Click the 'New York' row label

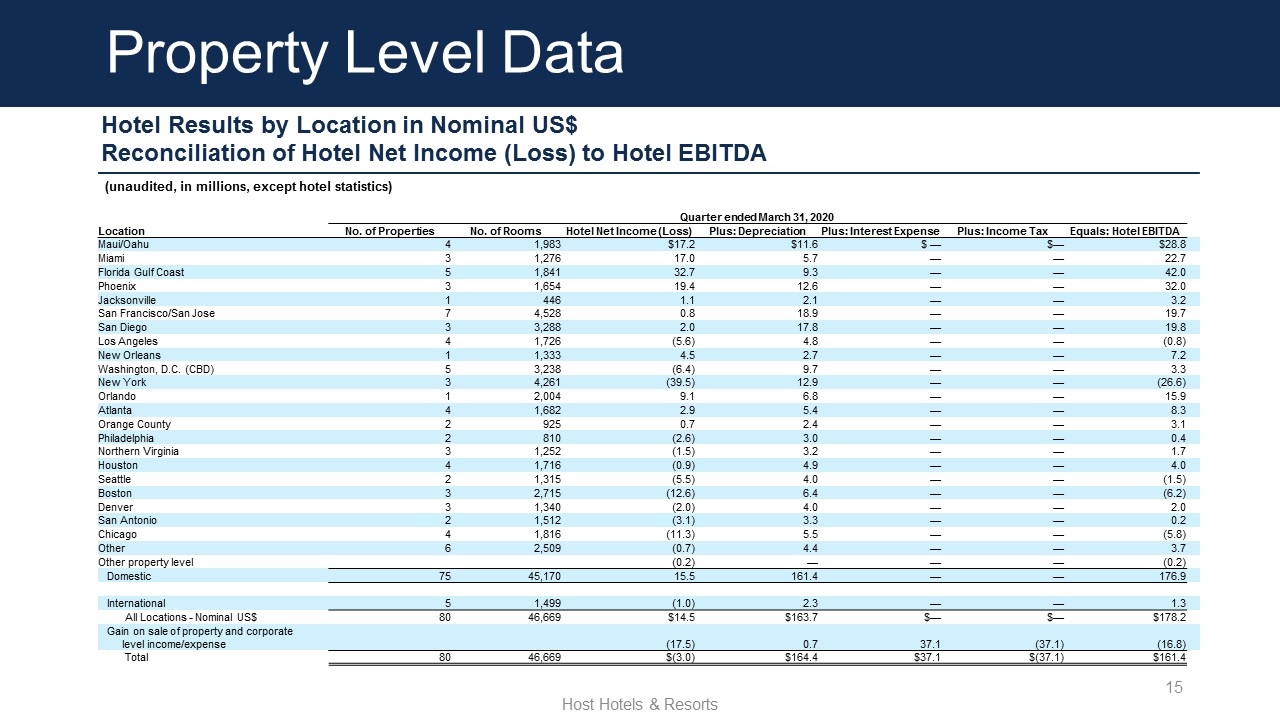[122, 382]
